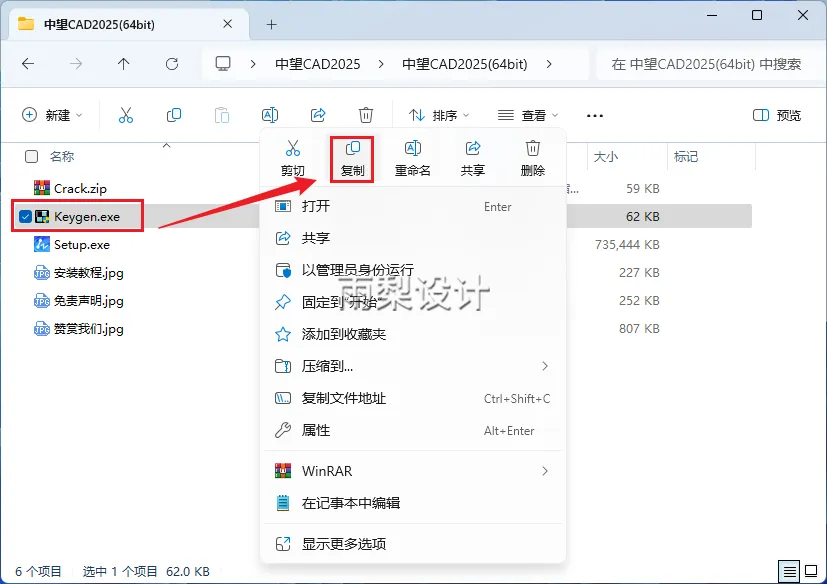Click the 59 KB size of Crack.zip
Image resolution: width=827 pixels, height=584 pixels.
click(x=642, y=188)
